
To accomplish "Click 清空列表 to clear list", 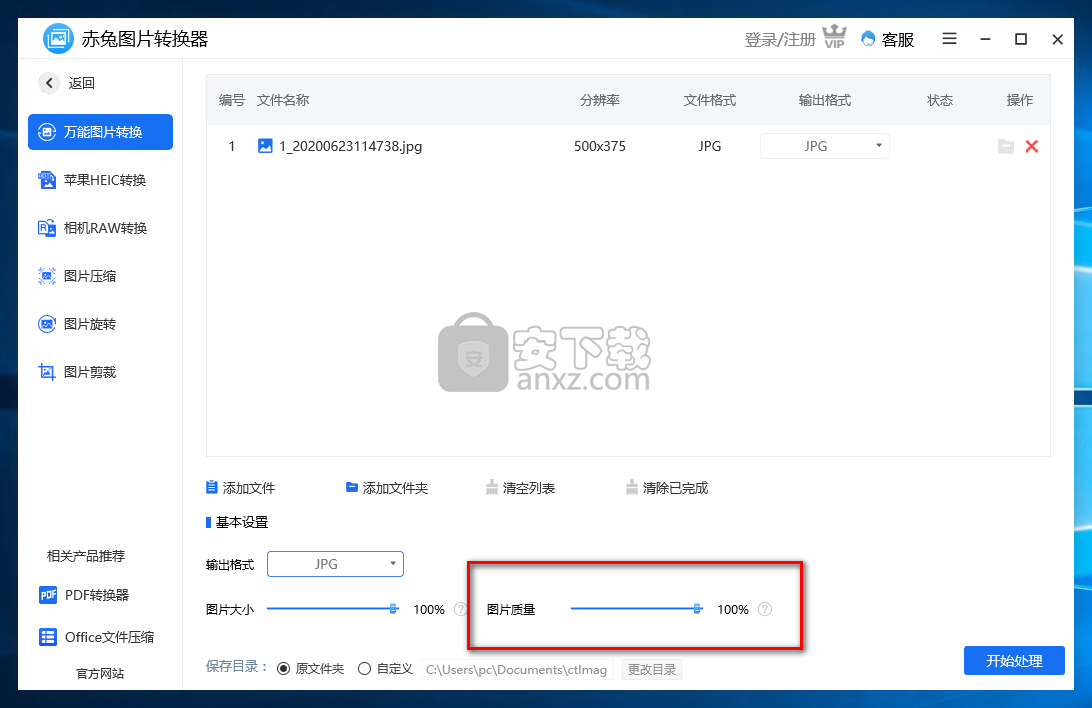I will [520, 488].
